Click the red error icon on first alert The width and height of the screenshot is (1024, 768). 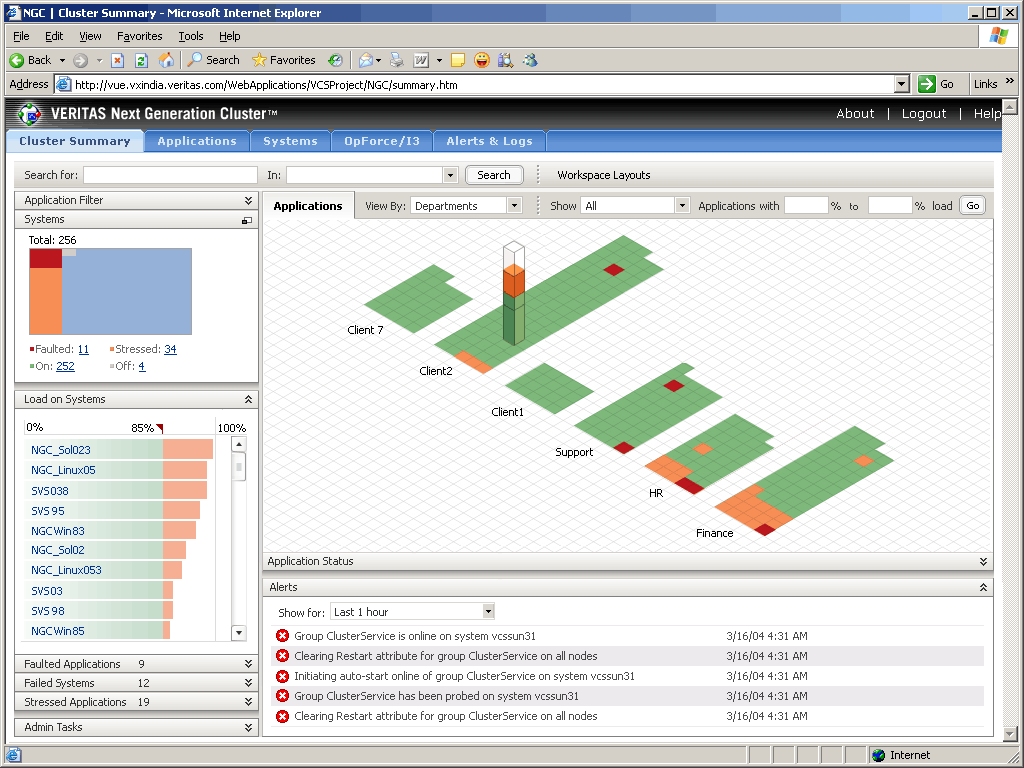click(282, 636)
